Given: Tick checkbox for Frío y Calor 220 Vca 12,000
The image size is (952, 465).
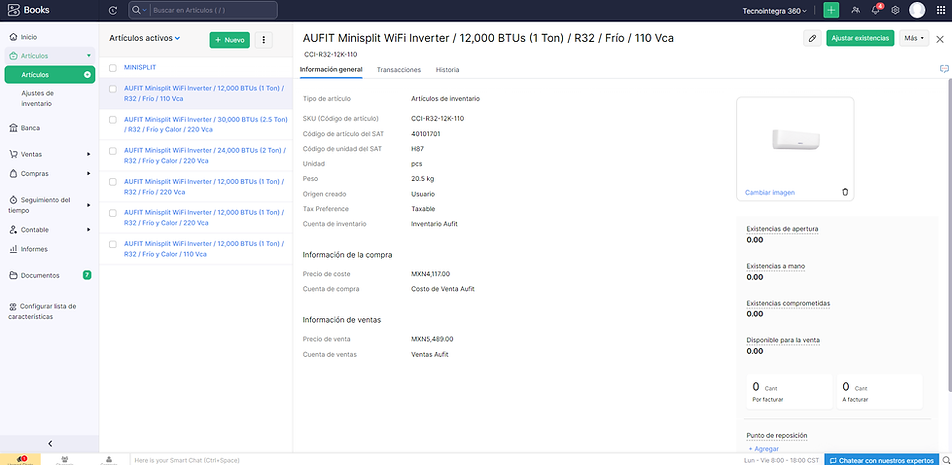Looking at the screenshot, I should pos(113,213).
